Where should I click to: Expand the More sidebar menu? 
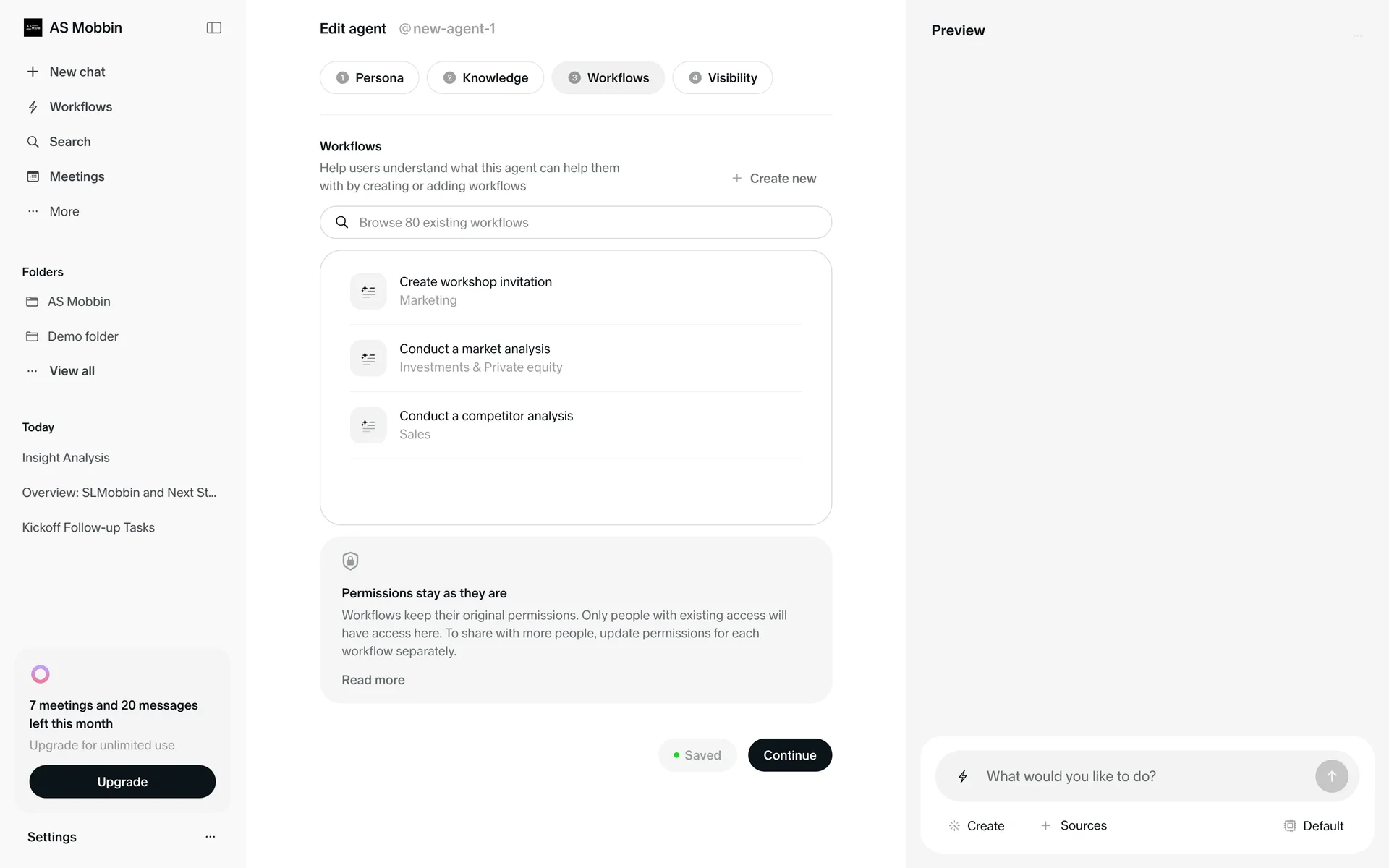click(64, 212)
